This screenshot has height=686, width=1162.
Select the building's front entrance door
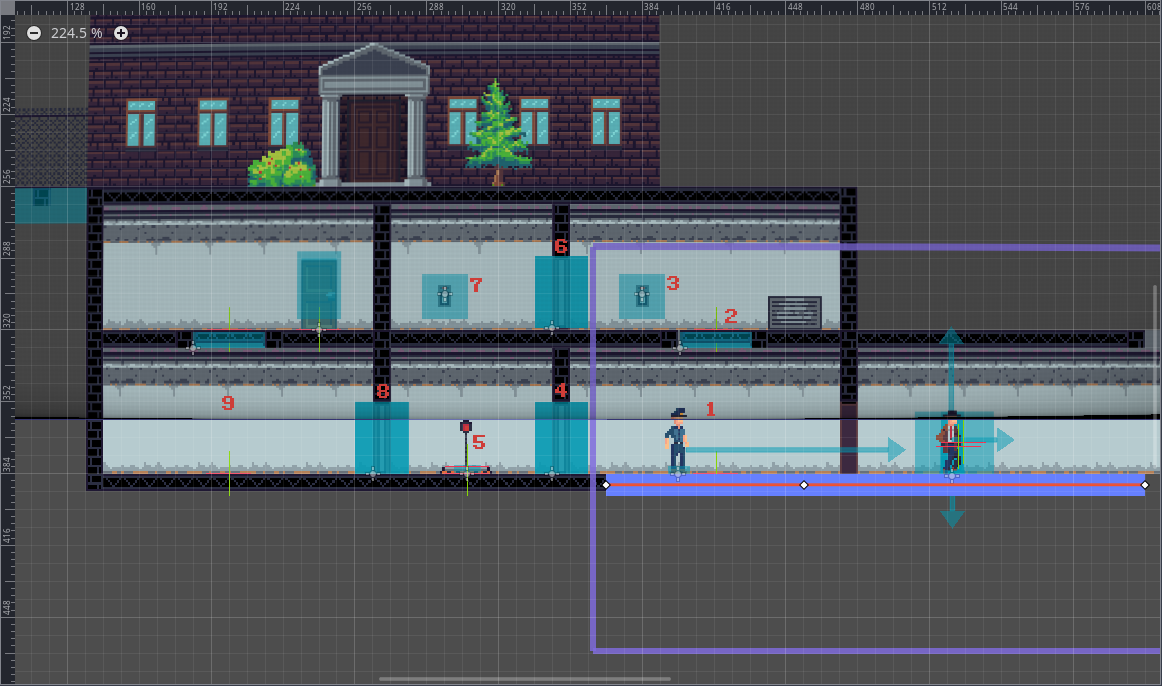click(x=374, y=138)
